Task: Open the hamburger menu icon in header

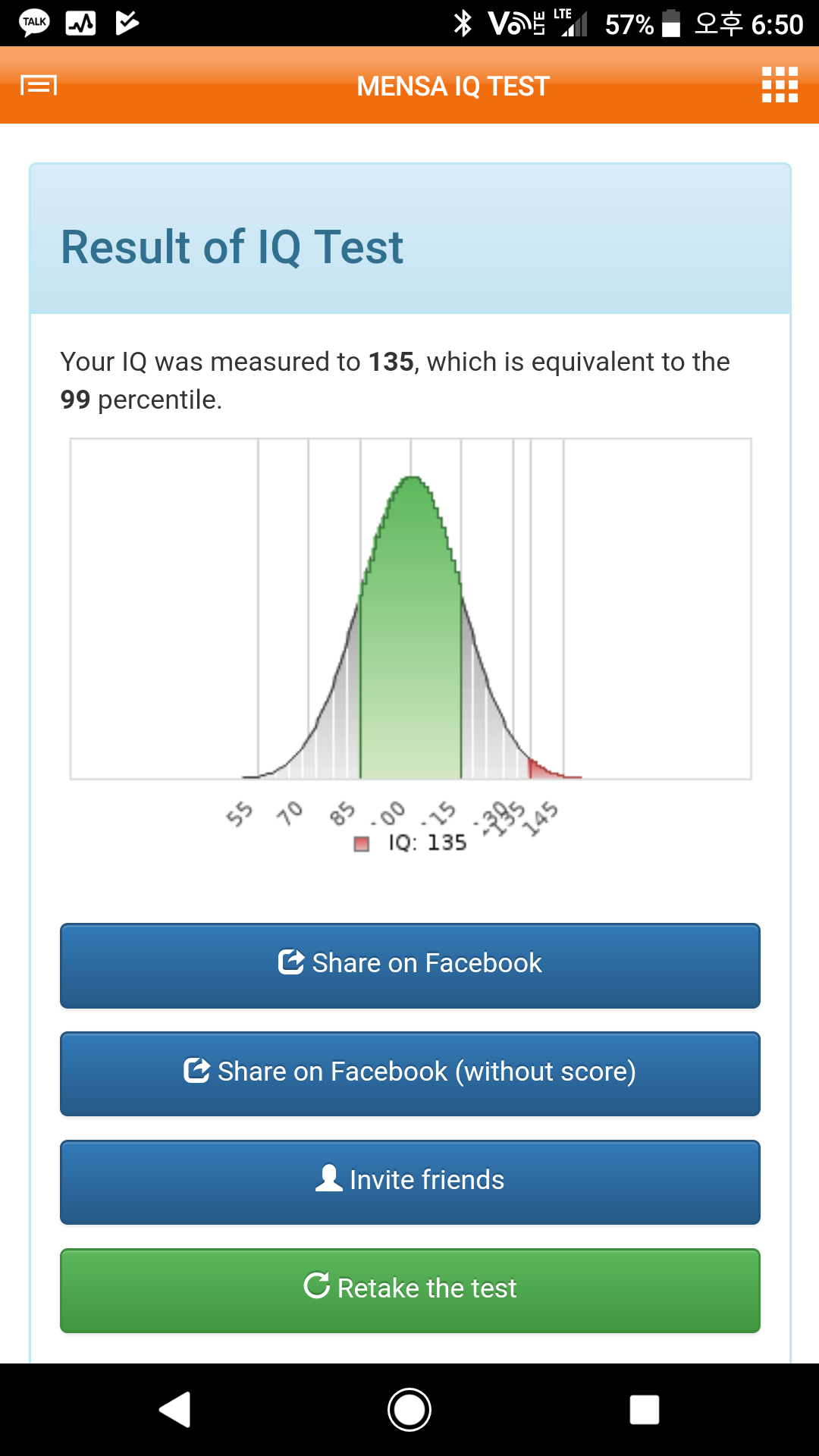Action: tap(39, 85)
